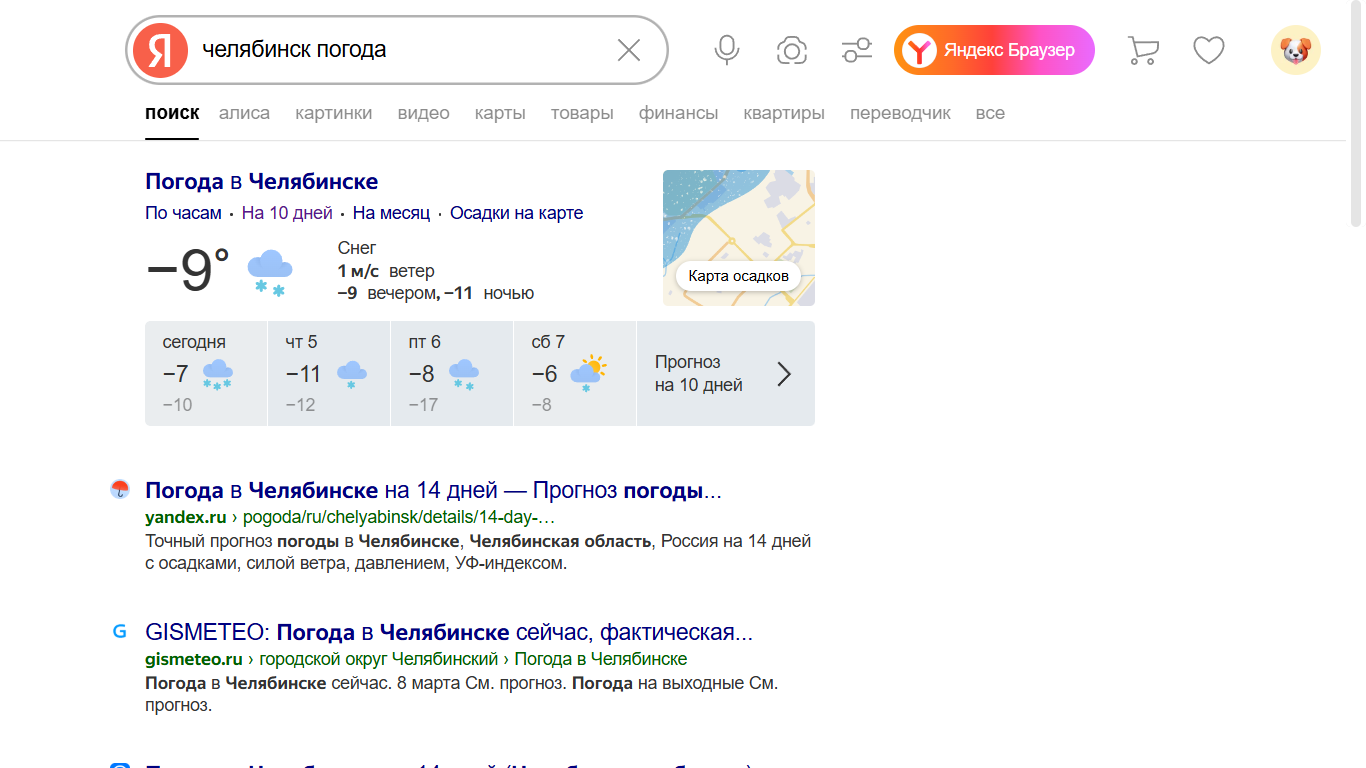Click the Yandex Weather umbrella favicon

(x=120, y=489)
